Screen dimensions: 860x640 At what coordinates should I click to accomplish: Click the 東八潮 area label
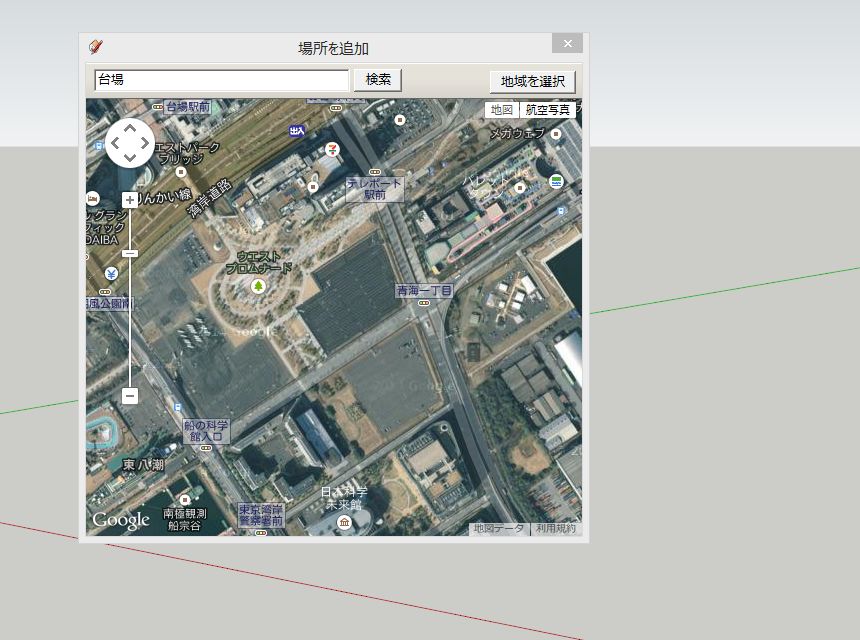tap(143, 465)
